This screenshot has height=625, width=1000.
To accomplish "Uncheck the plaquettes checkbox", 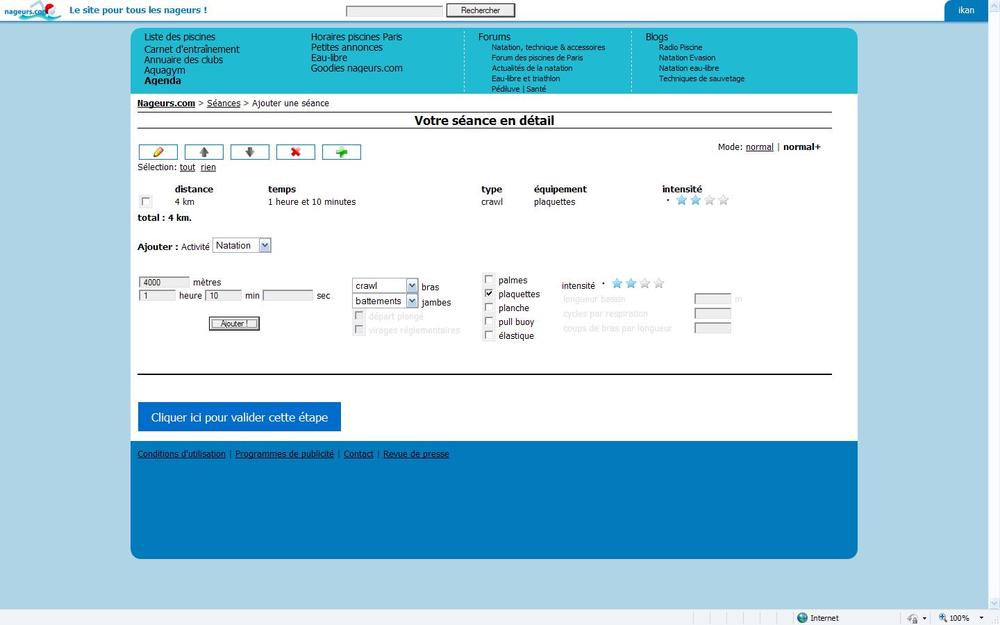I will (489, 294).
